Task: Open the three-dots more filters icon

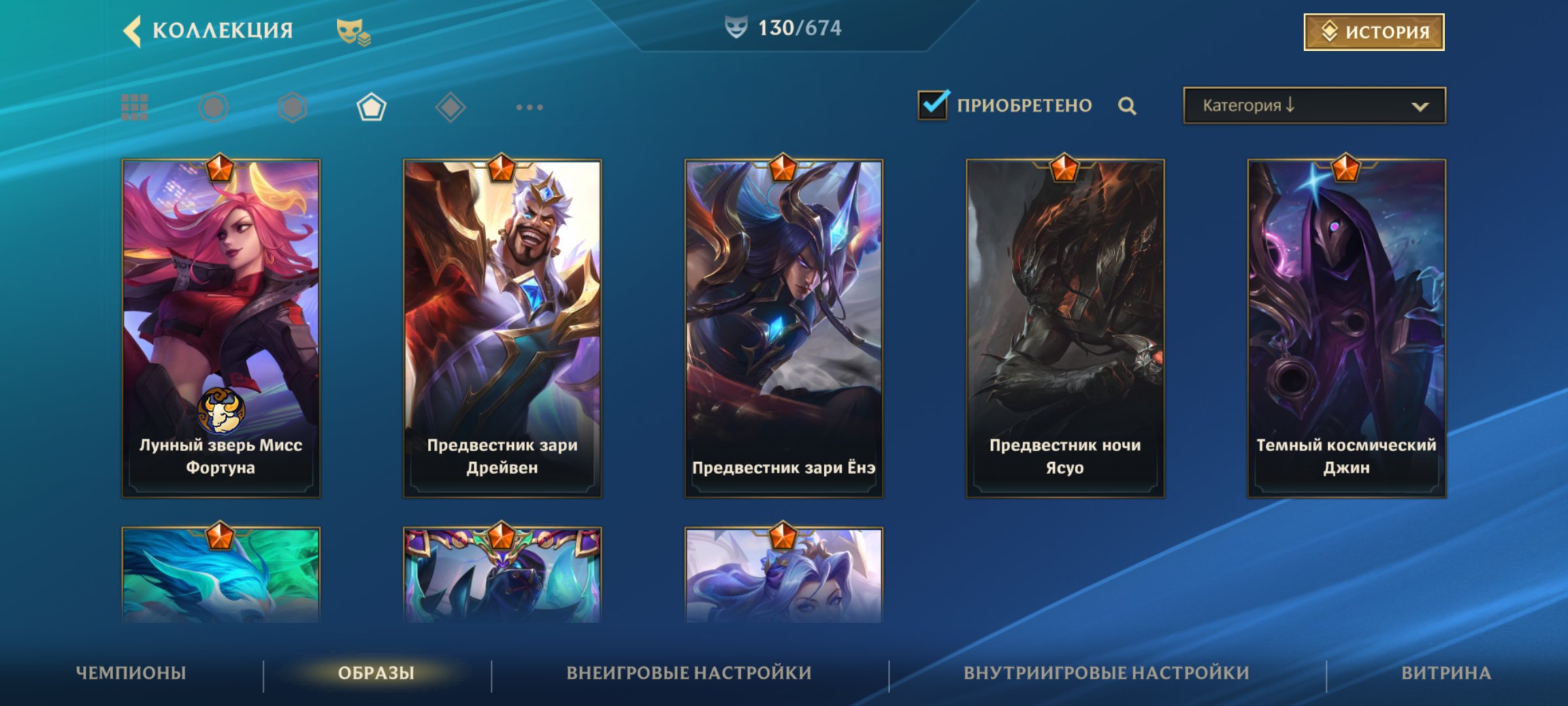Action: (529, 107)
